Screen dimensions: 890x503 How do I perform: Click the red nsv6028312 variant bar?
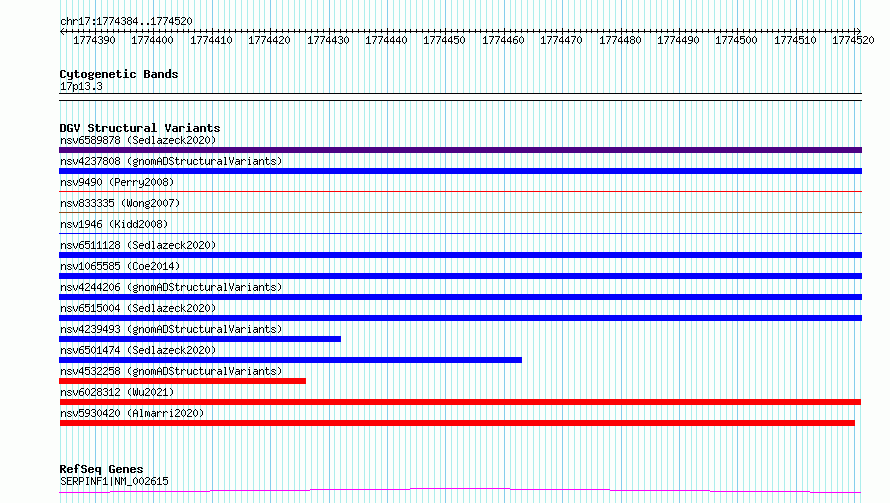[x=460, y=402]
